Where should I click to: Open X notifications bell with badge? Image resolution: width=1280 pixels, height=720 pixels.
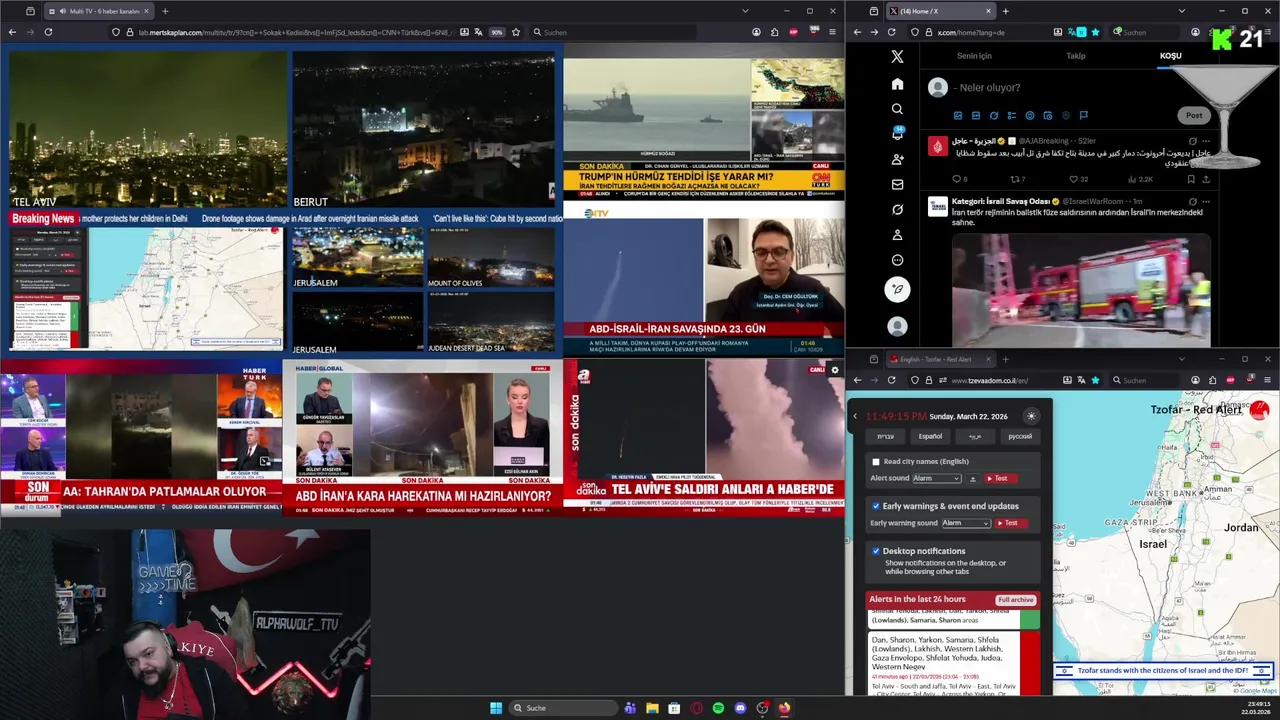(897, 134)
